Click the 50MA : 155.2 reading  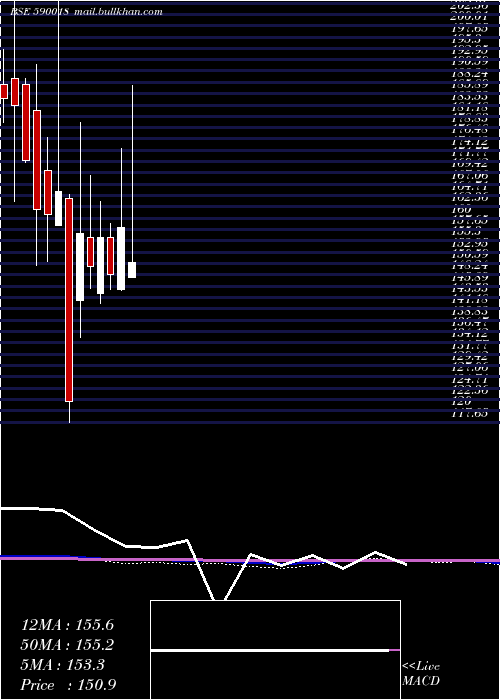(x=67, y=645)
